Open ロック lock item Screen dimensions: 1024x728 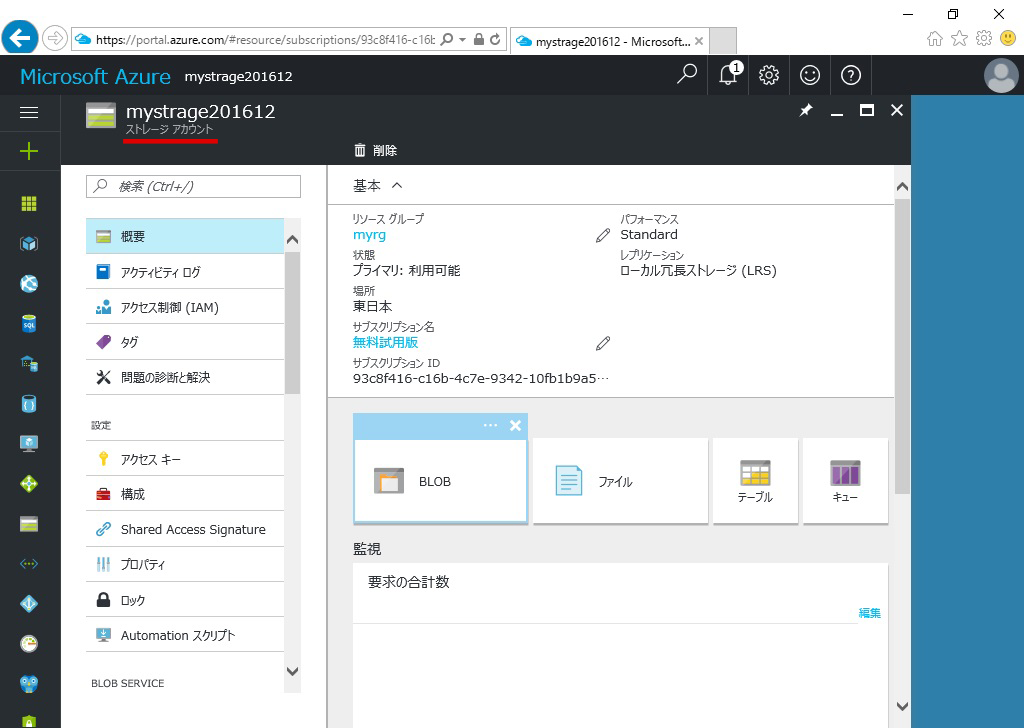coord(185,600)
